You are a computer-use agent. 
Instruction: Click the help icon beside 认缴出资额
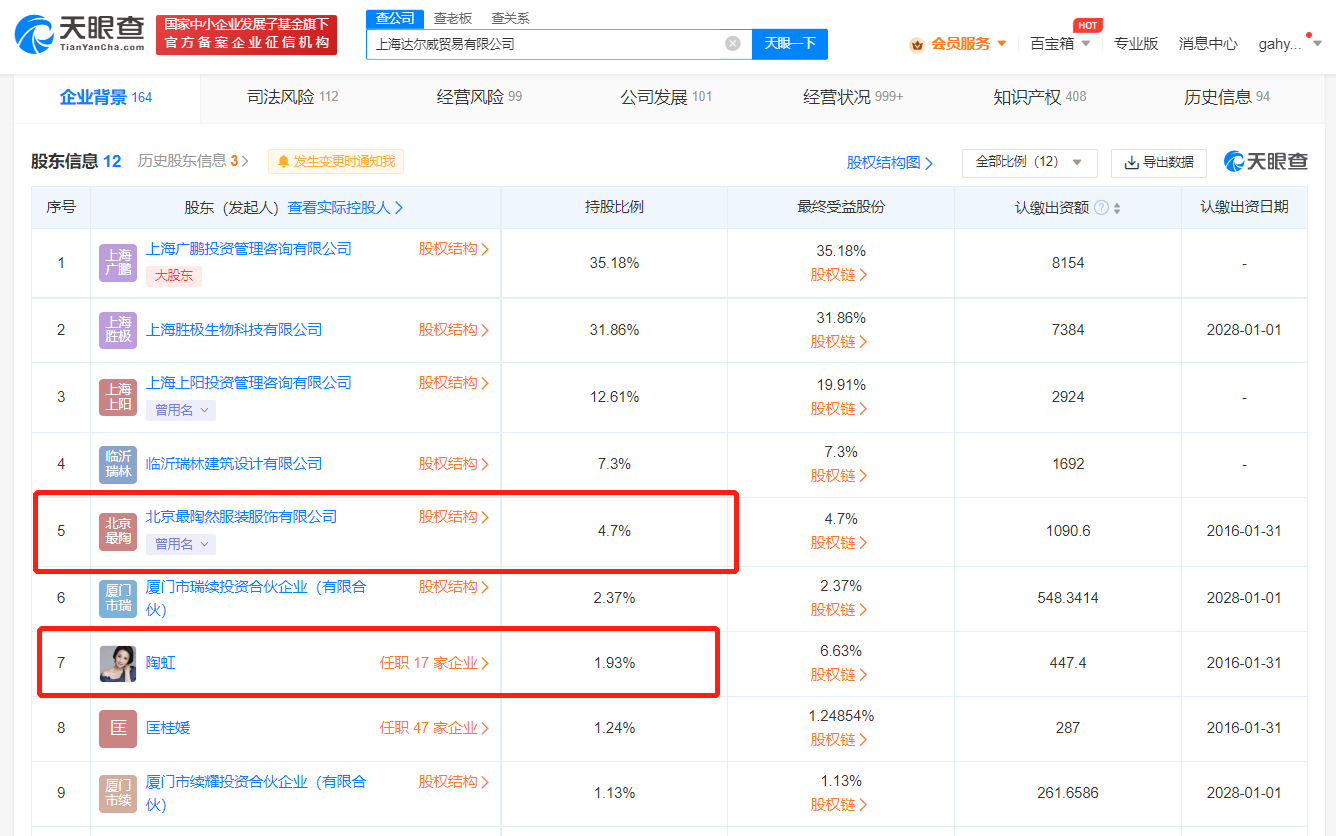point(1101,208)
